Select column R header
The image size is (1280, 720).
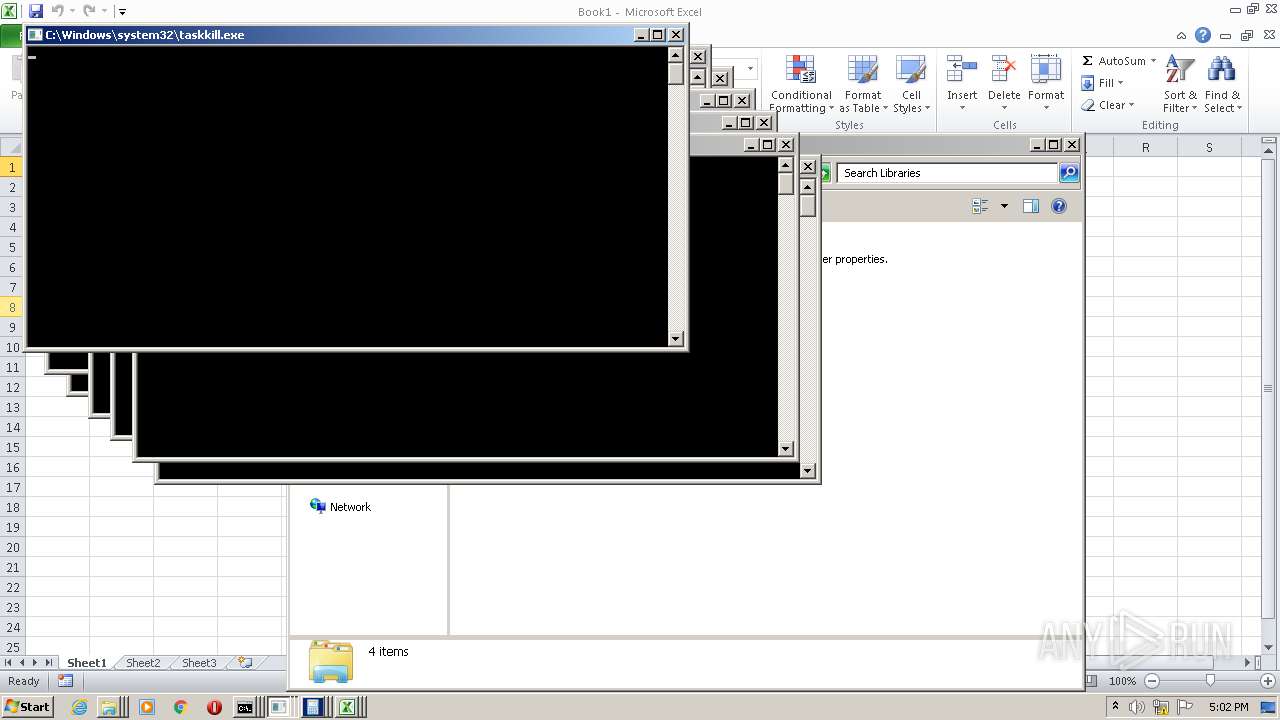1145,147
